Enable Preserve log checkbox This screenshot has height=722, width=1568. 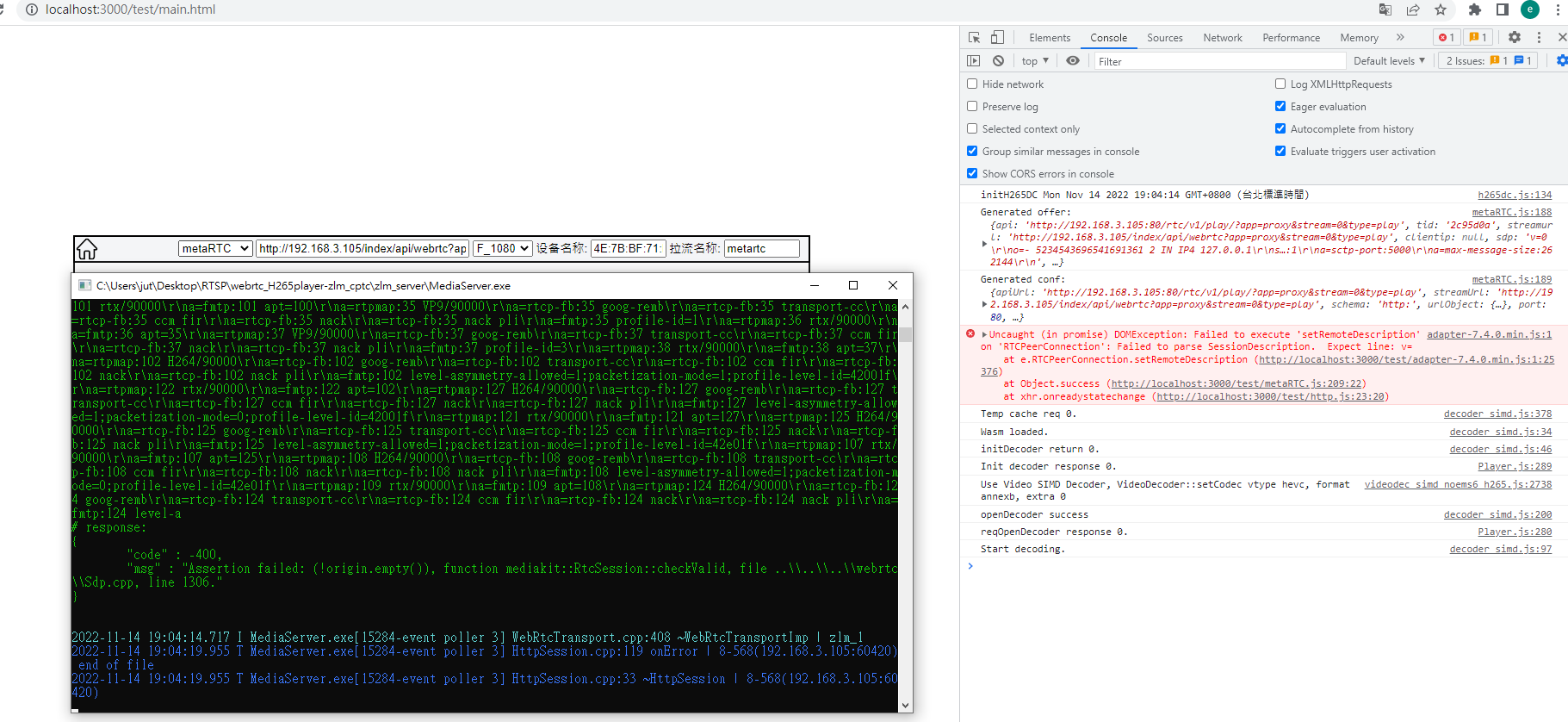pyautogui.click(x=972, y=106)
